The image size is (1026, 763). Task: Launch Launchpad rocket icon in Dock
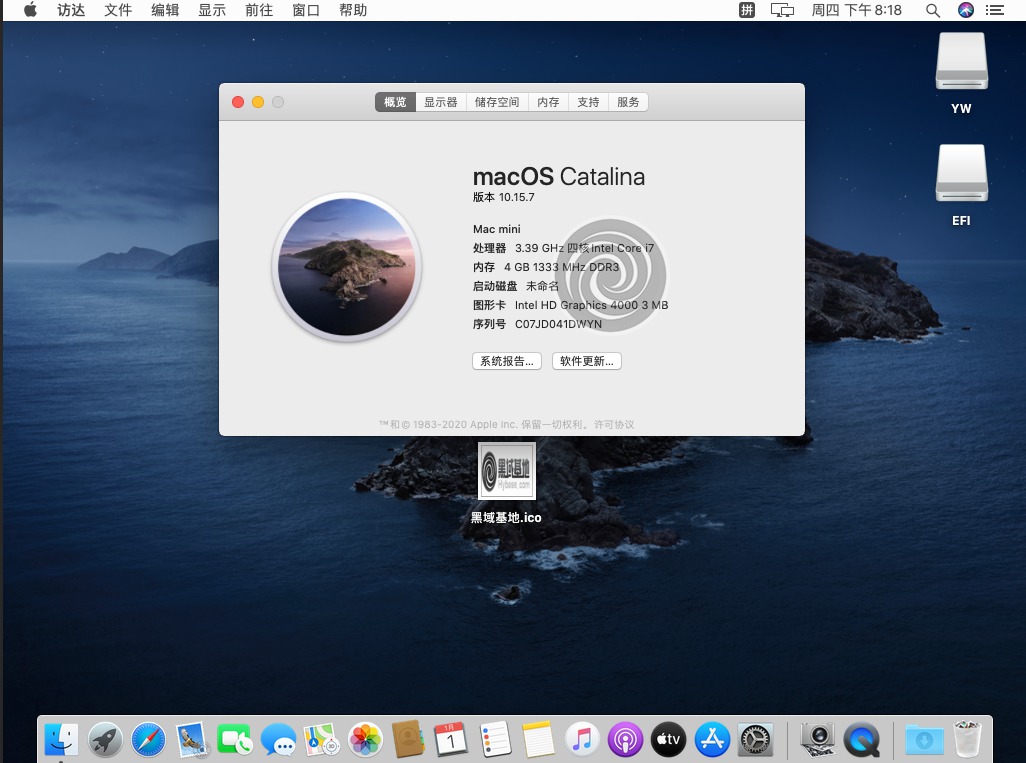(105, 740)
